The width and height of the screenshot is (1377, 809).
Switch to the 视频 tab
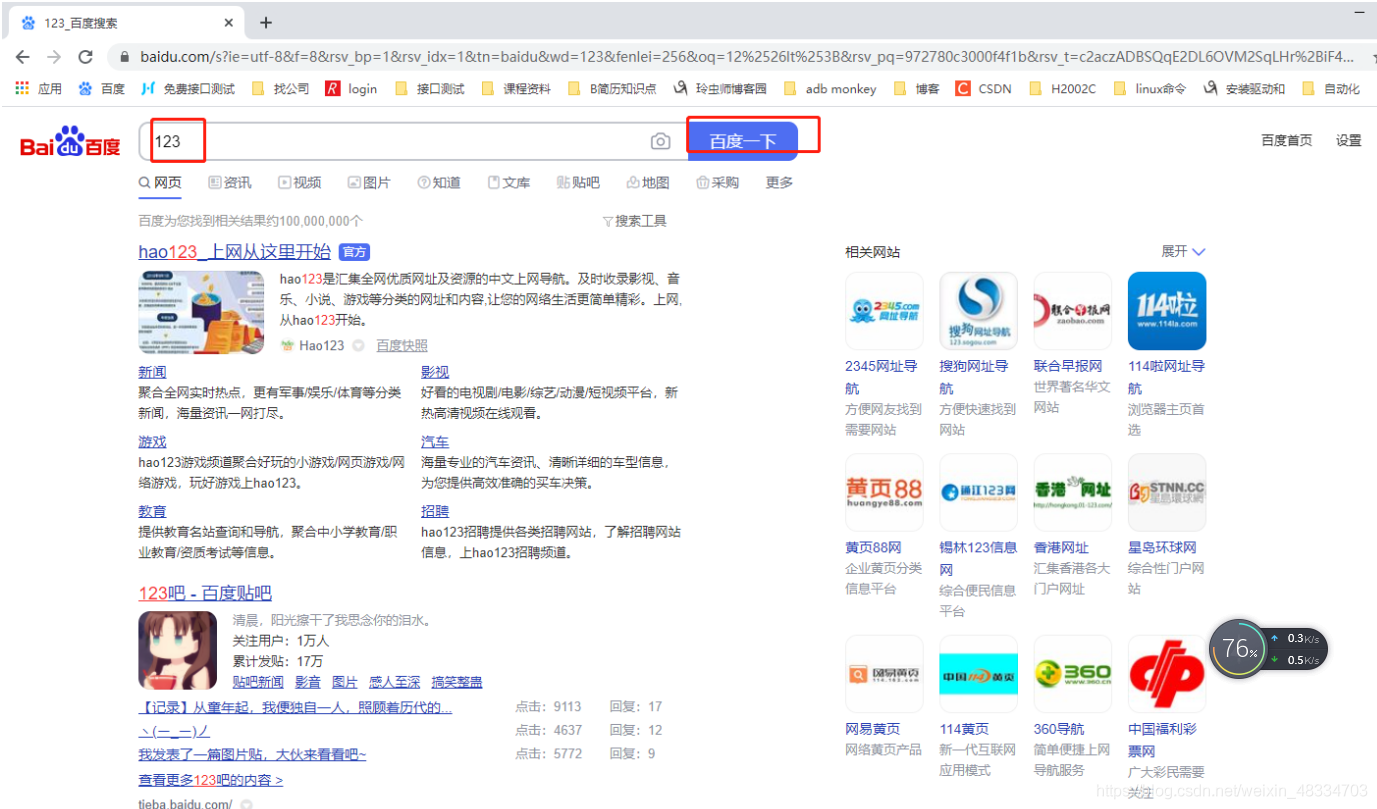300,182
